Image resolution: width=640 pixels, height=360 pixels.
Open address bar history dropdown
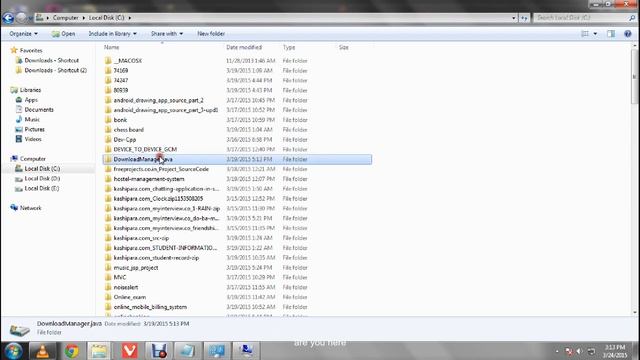click(513, 18)
